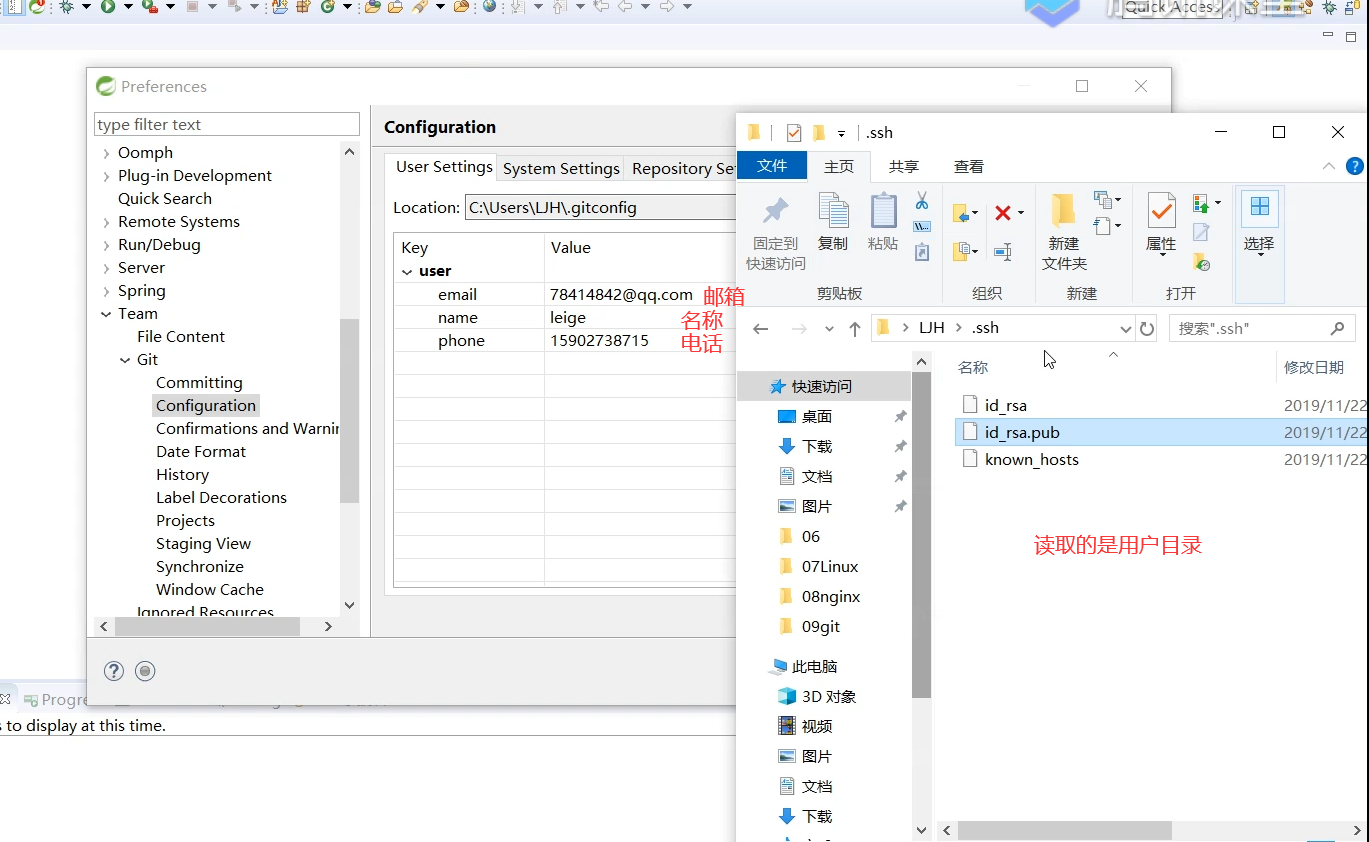Collapse the user section in config table
The width and height of the screenshot is (1369, 842).
pyautogui.click(x=407, y=272)
